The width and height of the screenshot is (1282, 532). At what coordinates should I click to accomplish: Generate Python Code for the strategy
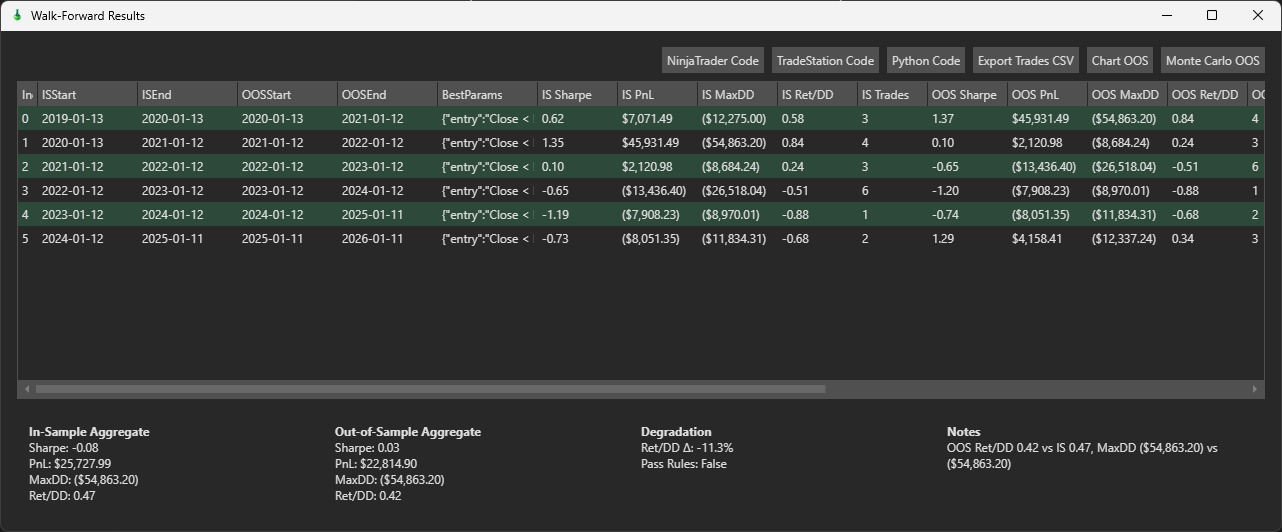[x=926, y=60]
